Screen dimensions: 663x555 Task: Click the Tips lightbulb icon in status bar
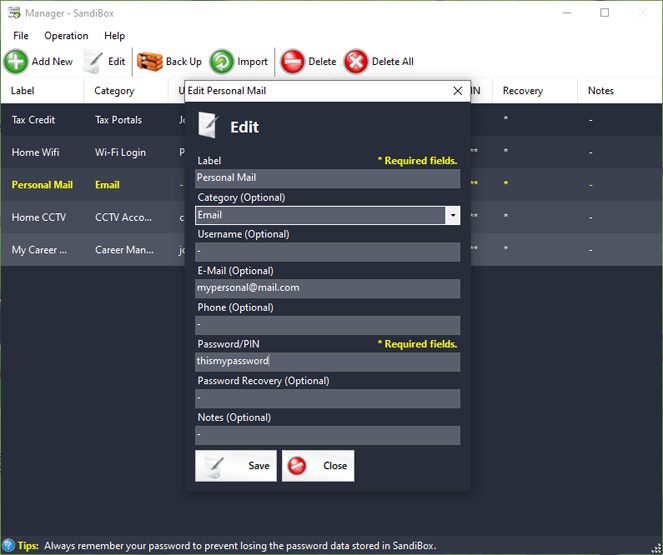(x=8, y=546)
